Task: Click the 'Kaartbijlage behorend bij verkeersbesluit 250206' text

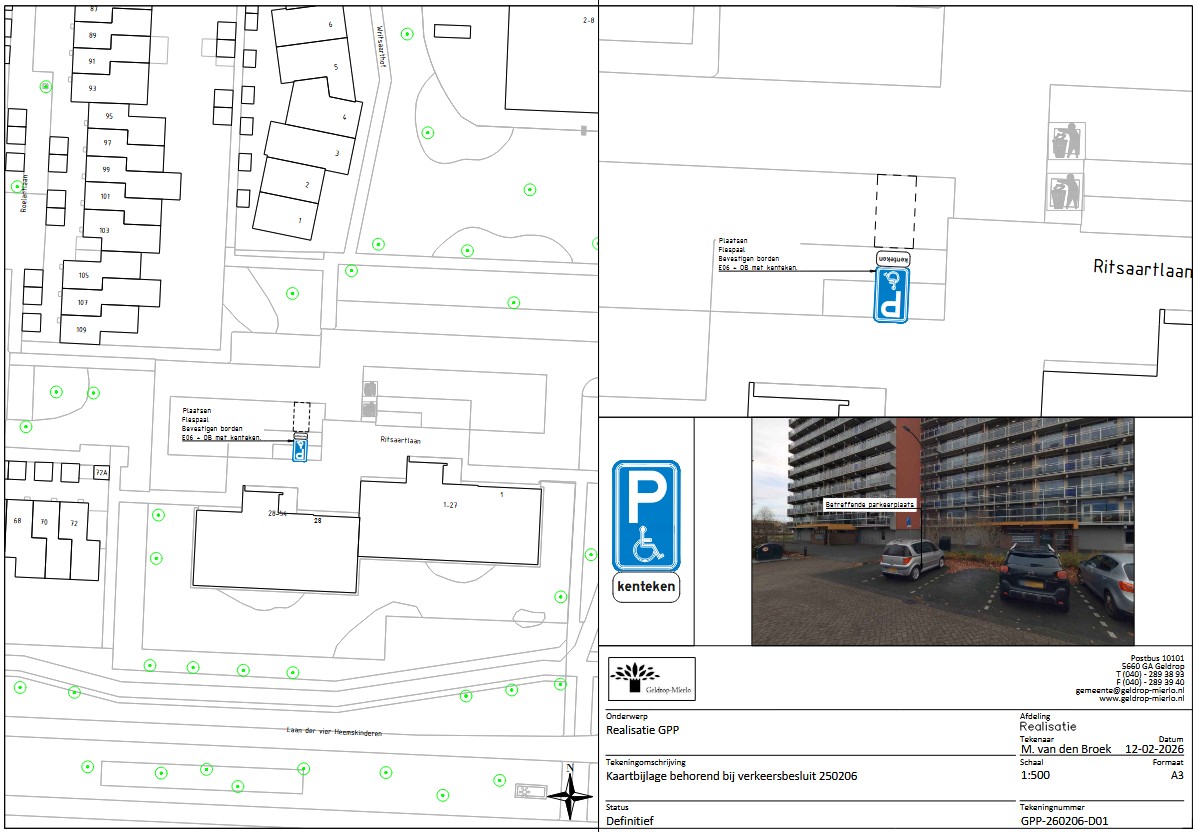Action: [x=732, y=776]
